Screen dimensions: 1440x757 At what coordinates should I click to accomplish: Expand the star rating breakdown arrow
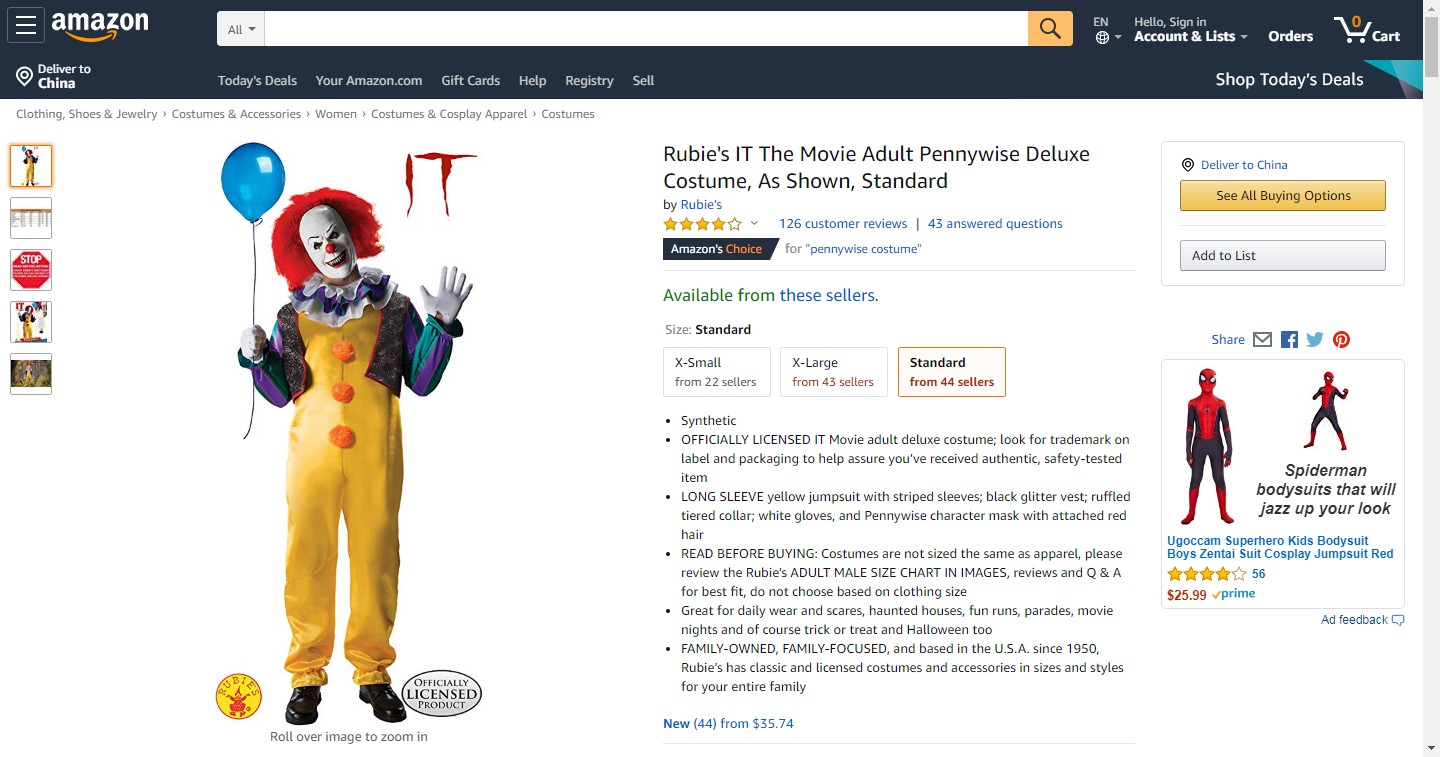[754, 223]
